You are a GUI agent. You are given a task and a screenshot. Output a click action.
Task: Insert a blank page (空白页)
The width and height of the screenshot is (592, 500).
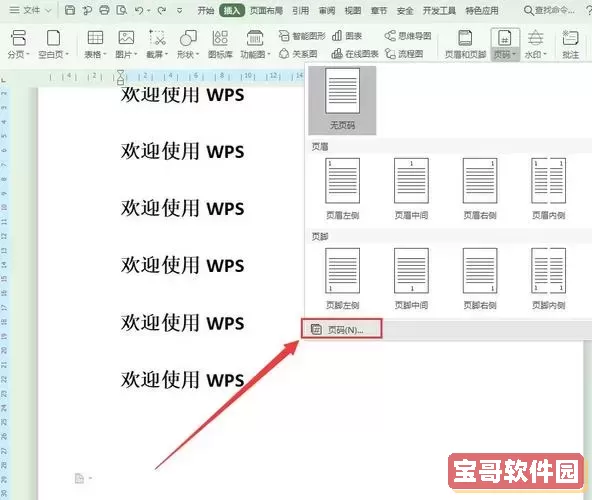coord(53,45)
